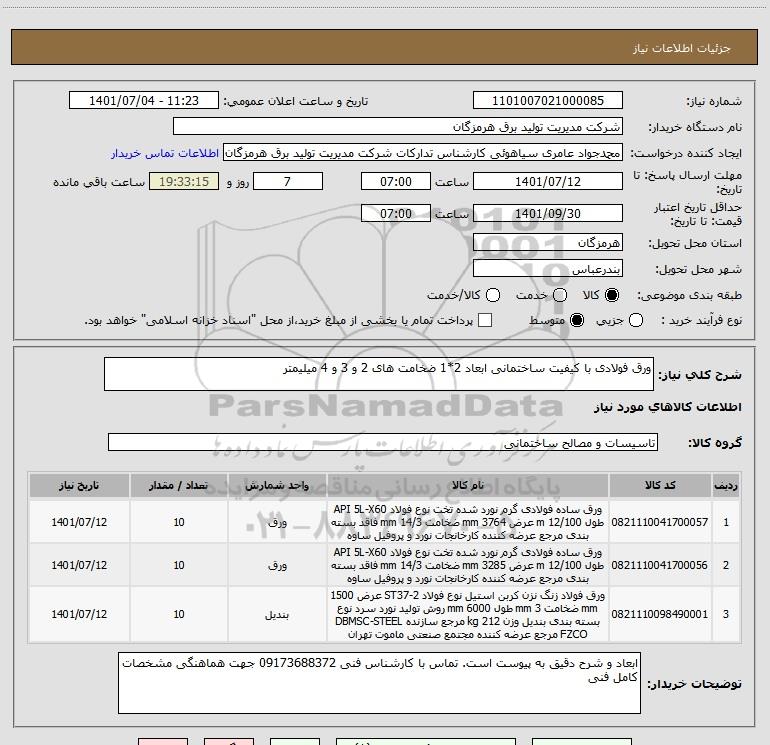The image size is (770, 745).
Task: Click the price validity date 1401/09/30 field
Action: (548, 214)
